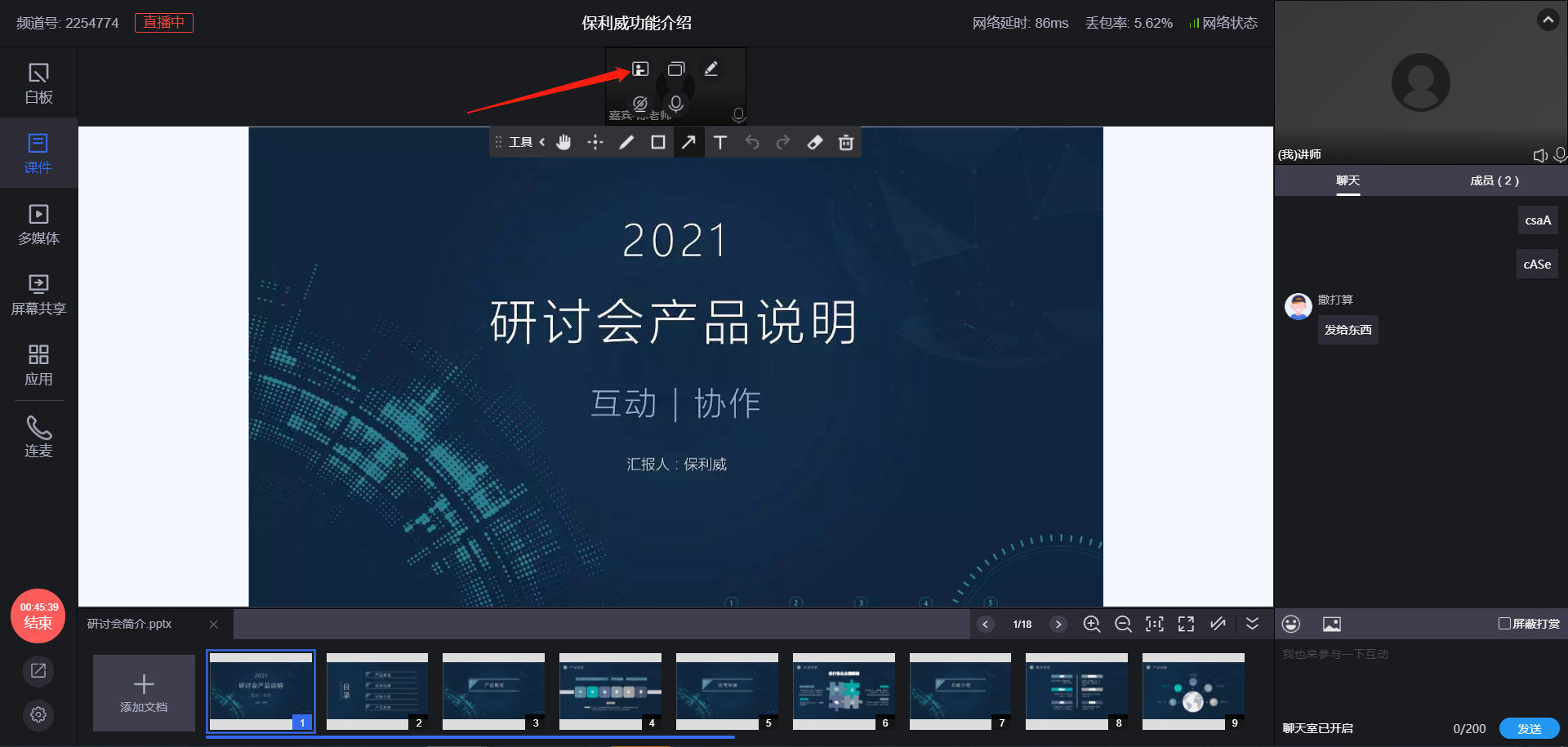This screenshot has height=747, width=1568.
Task: Toggle the lecturer speaker icon
Action: (1540, 155)
